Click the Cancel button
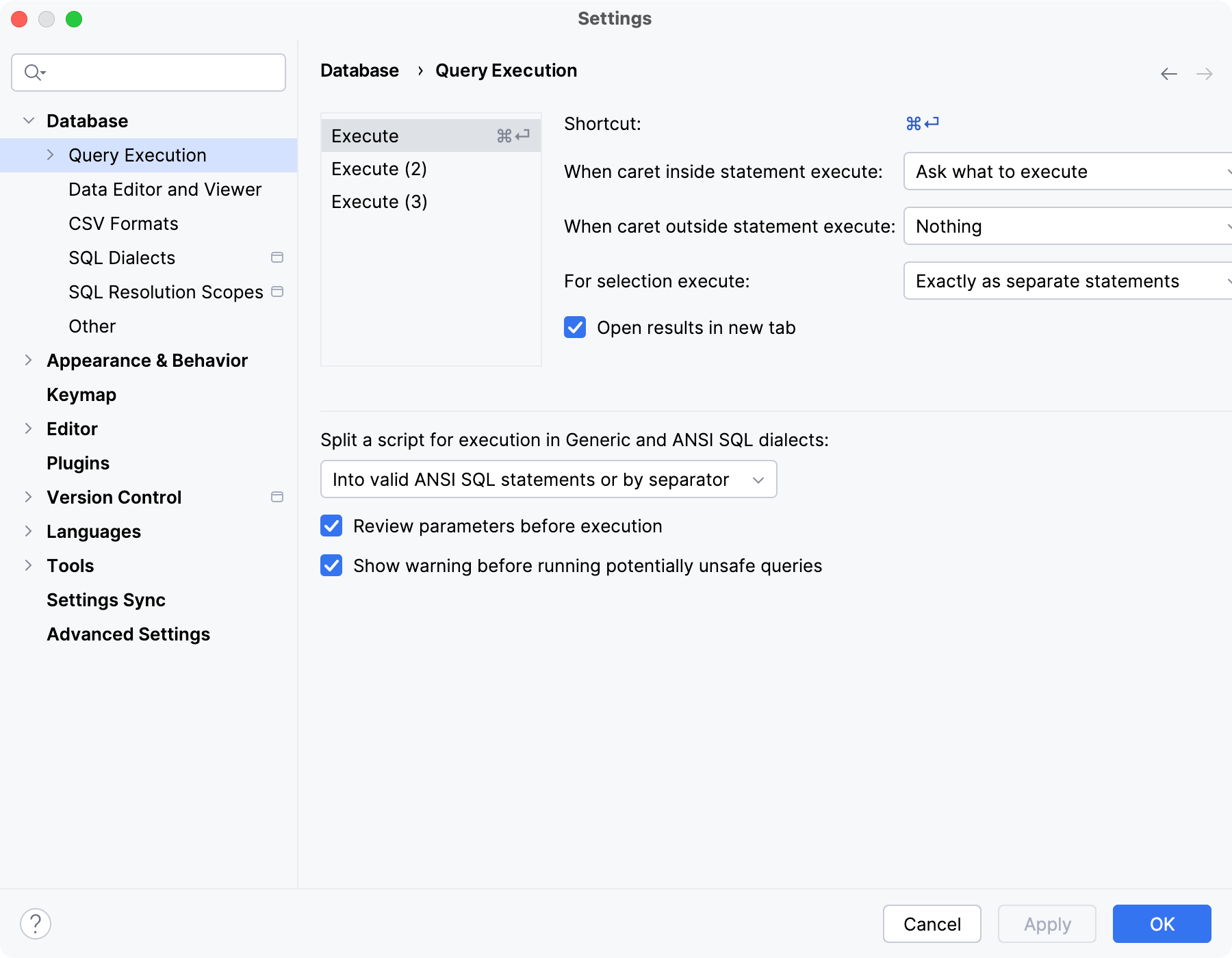This screenshot has height=958, width=1232. [x=932, y=924]
